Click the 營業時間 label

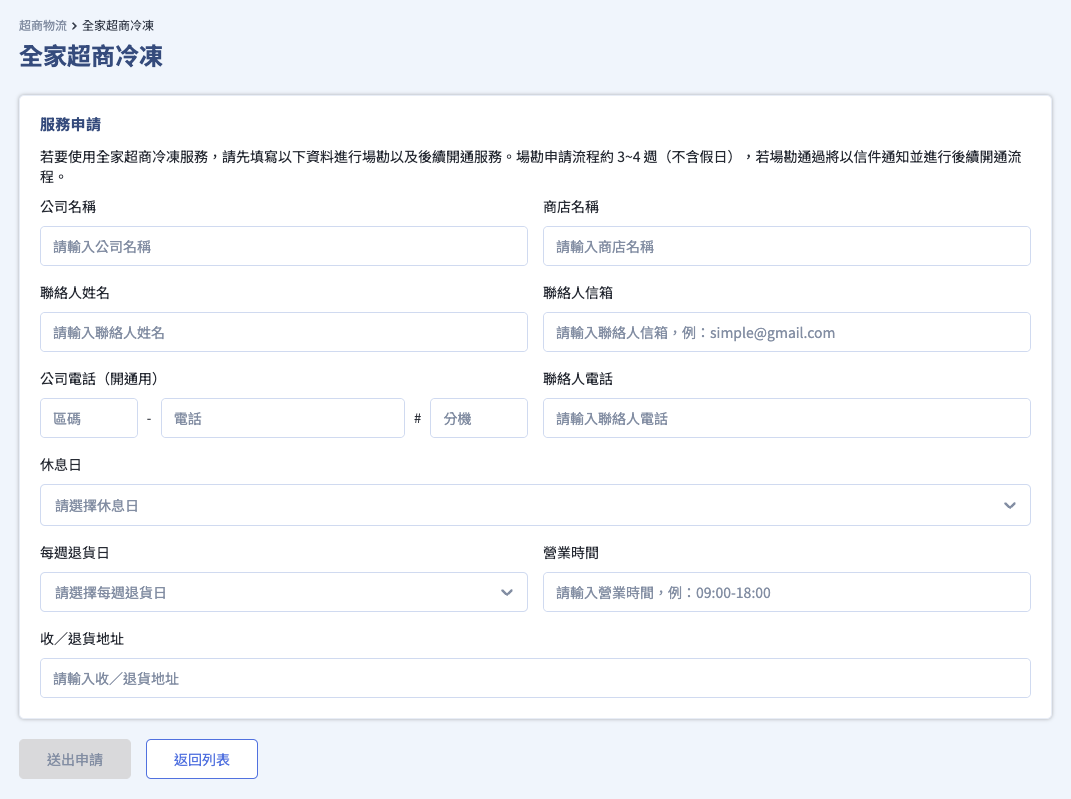[571, 553]
